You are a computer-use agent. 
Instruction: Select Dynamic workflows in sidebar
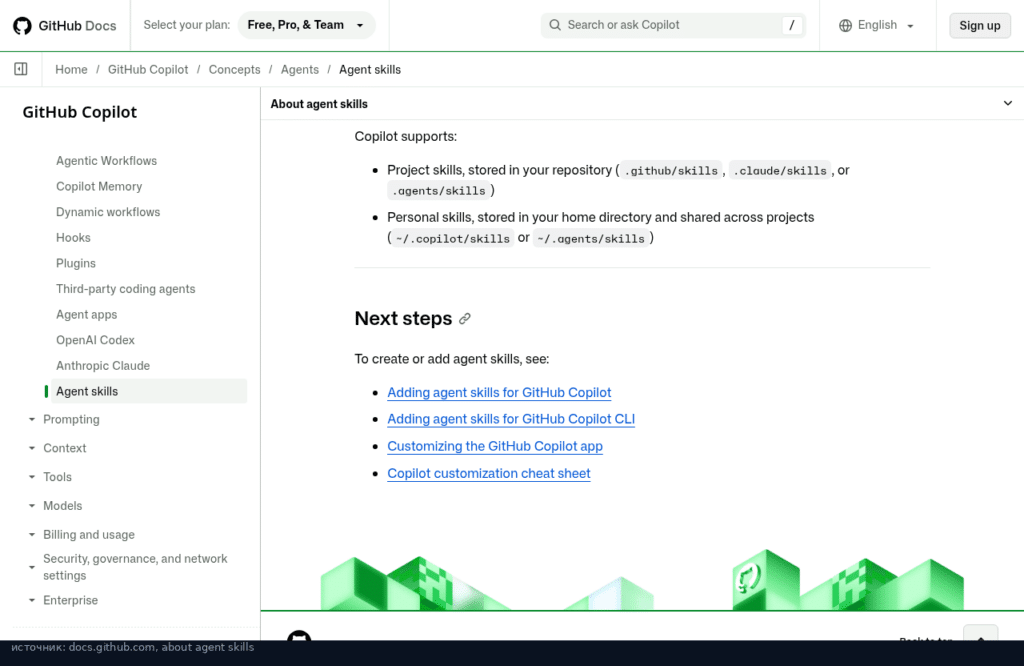pyautogui.click(x=108, y=212)
